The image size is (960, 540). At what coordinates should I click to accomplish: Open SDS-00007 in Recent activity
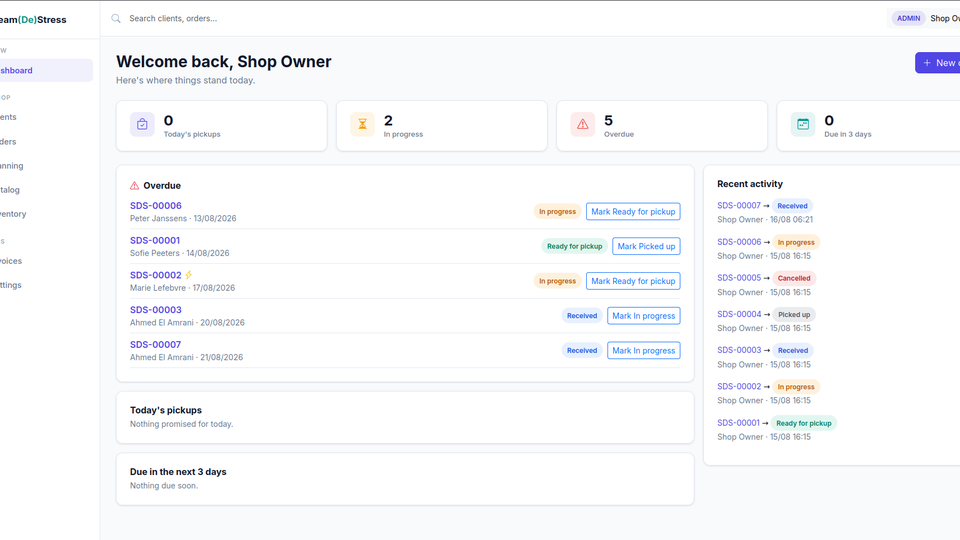pyautogui.click(x=739, y=206)
